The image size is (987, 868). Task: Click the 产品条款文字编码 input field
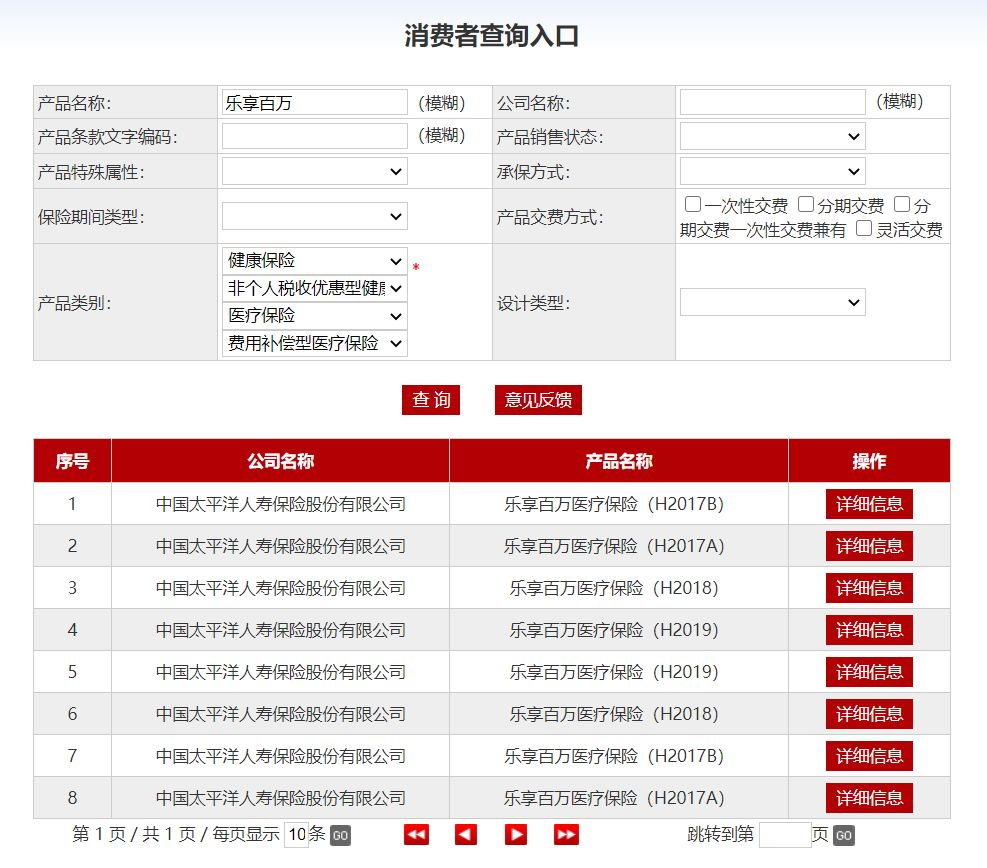pos(314,136)
